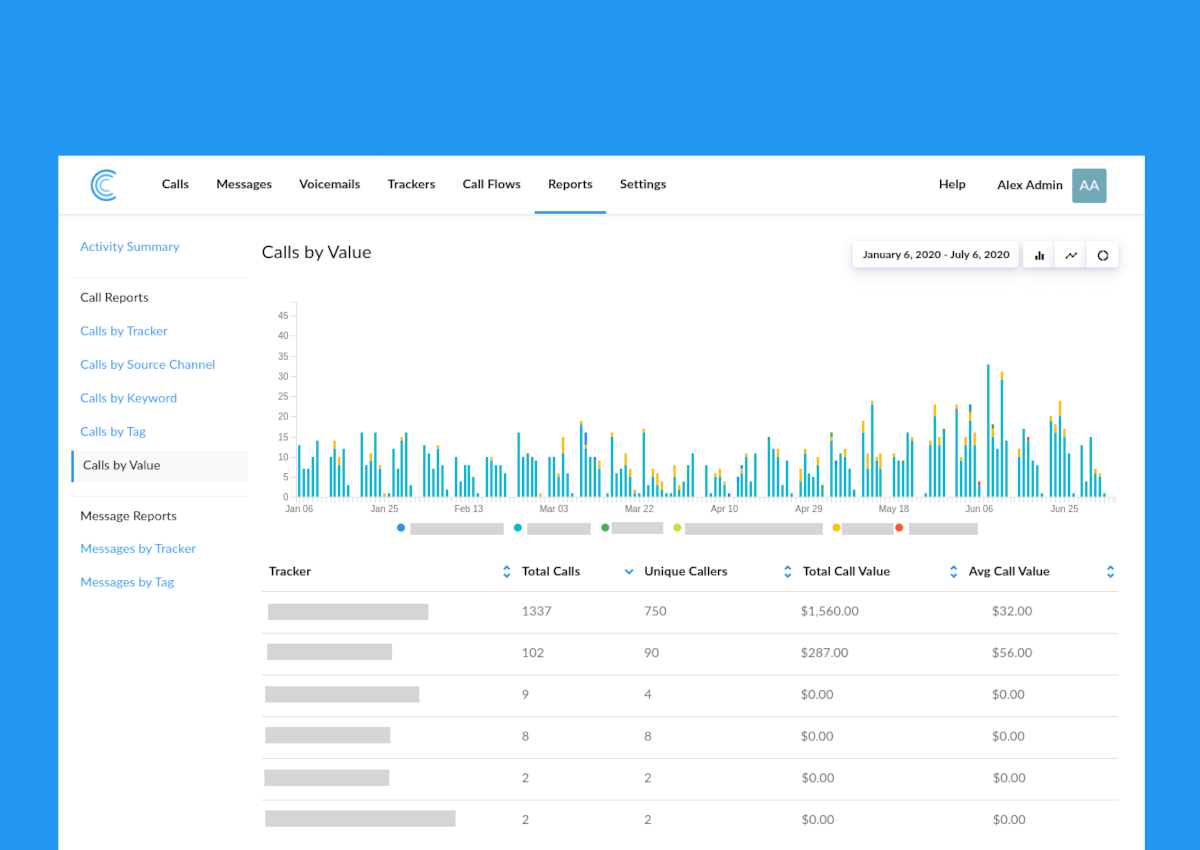Toggle the green legend series dot
Image resolution: width=1200 pixels, height=850 pixels.
(x=605, y=527)
